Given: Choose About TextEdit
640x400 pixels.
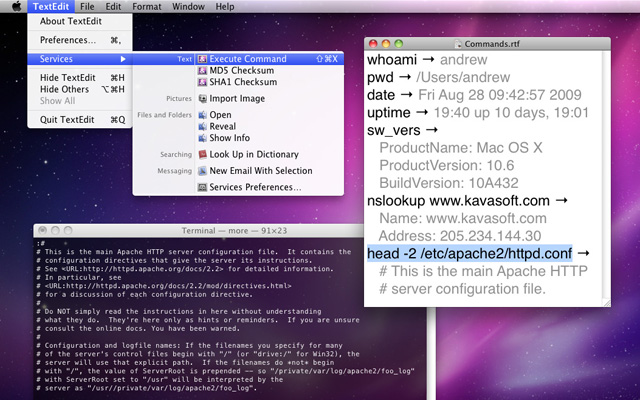Looking at the screenshot, I should point(70,21).
